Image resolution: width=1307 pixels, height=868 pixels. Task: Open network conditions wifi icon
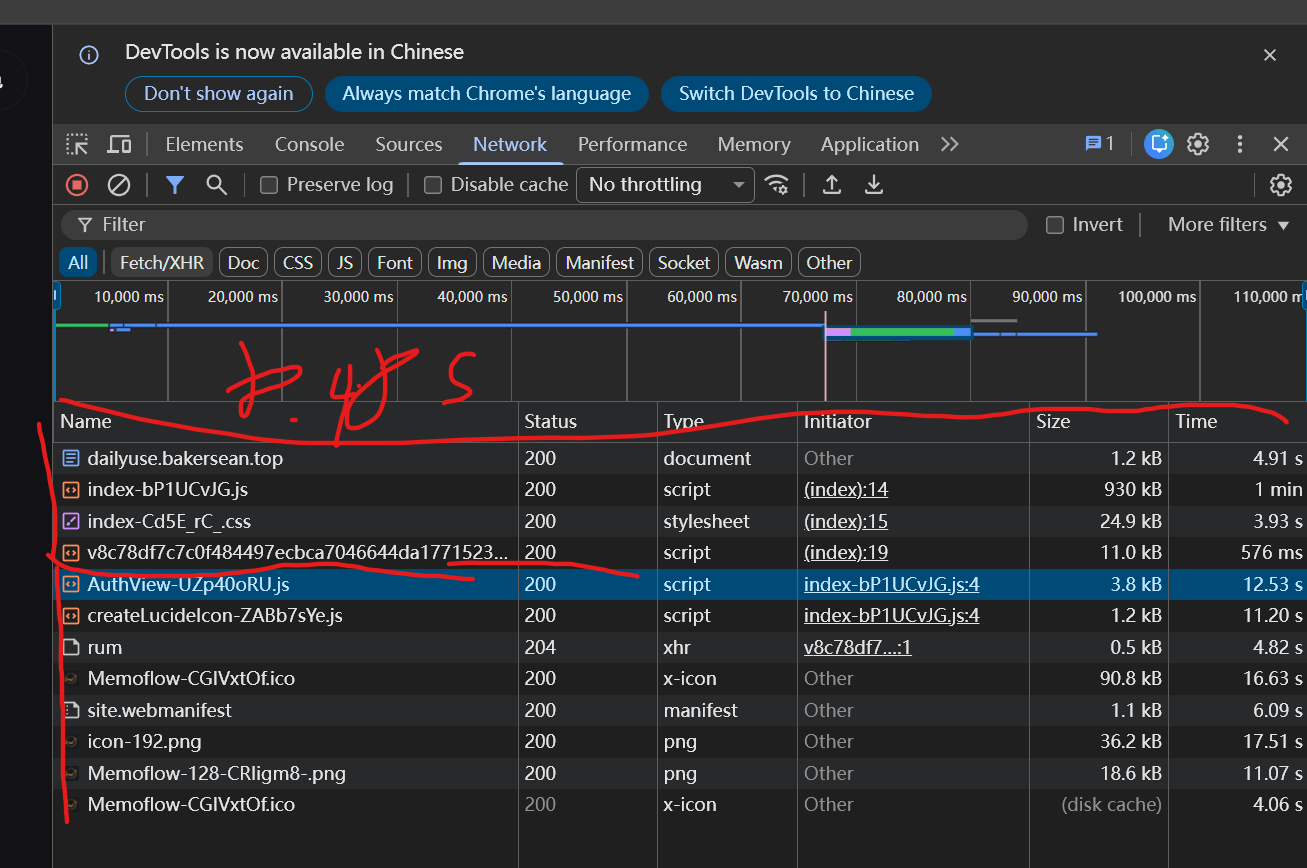[776, 184]
